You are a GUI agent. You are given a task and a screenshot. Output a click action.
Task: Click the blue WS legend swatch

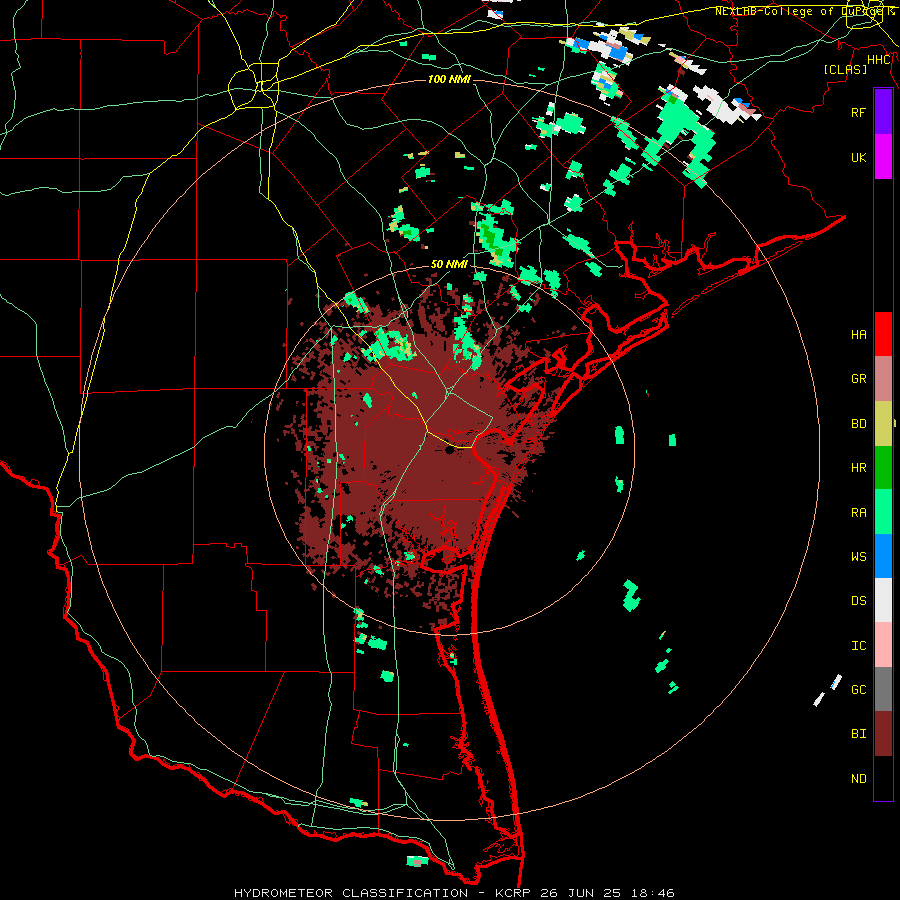pos(883,556)
